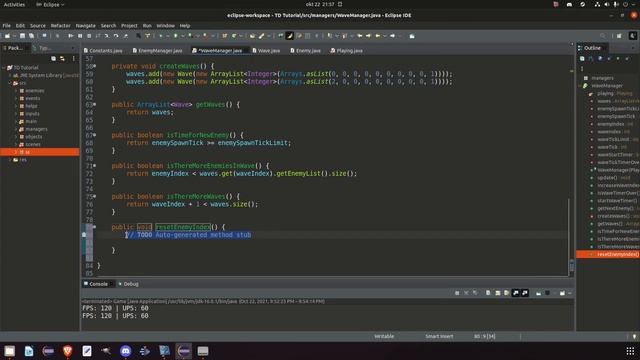The image size is (640, 360).
Task: Click the New Java Class icon
Action: tap(234, 36)
